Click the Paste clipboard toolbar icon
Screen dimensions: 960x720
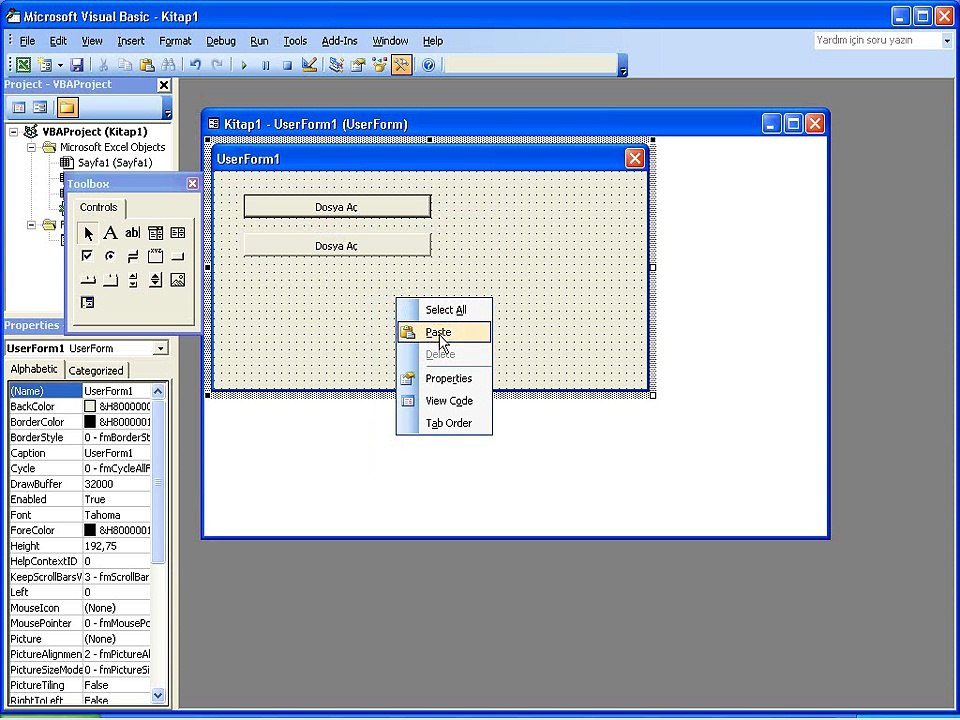click(147, 64)
